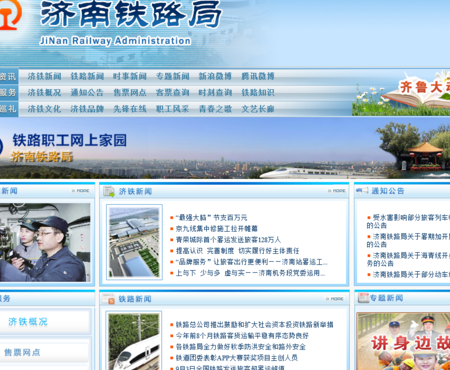The height and width of the screenshot is (370, 450).
Task: Open headline 青荣城际首个暑运发送旅客128万人
Action: [x=228, y=240]
